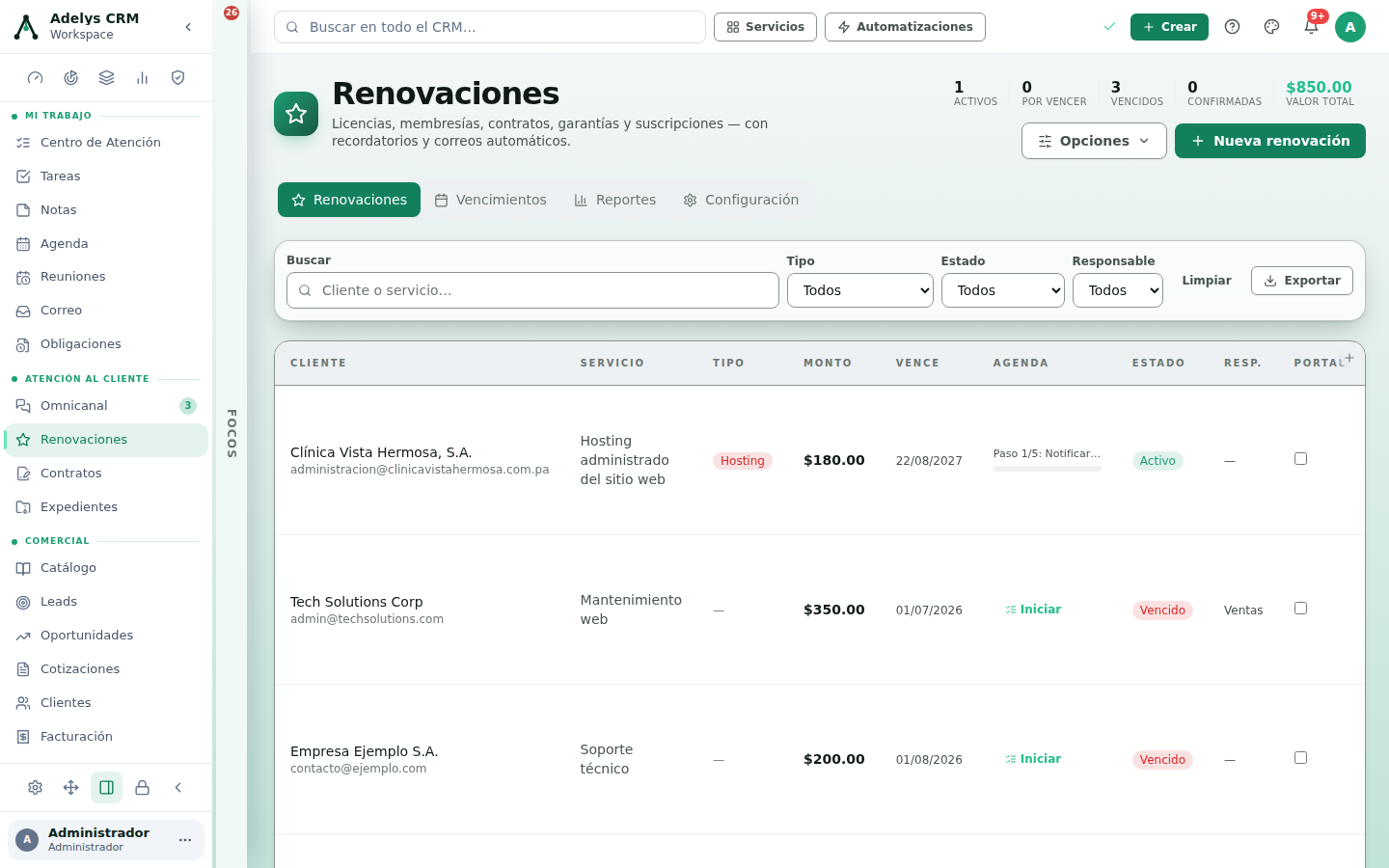Collapse sidebar using chevron beside Adelys CRM
1389x868 pixels.
pos(188,27)
